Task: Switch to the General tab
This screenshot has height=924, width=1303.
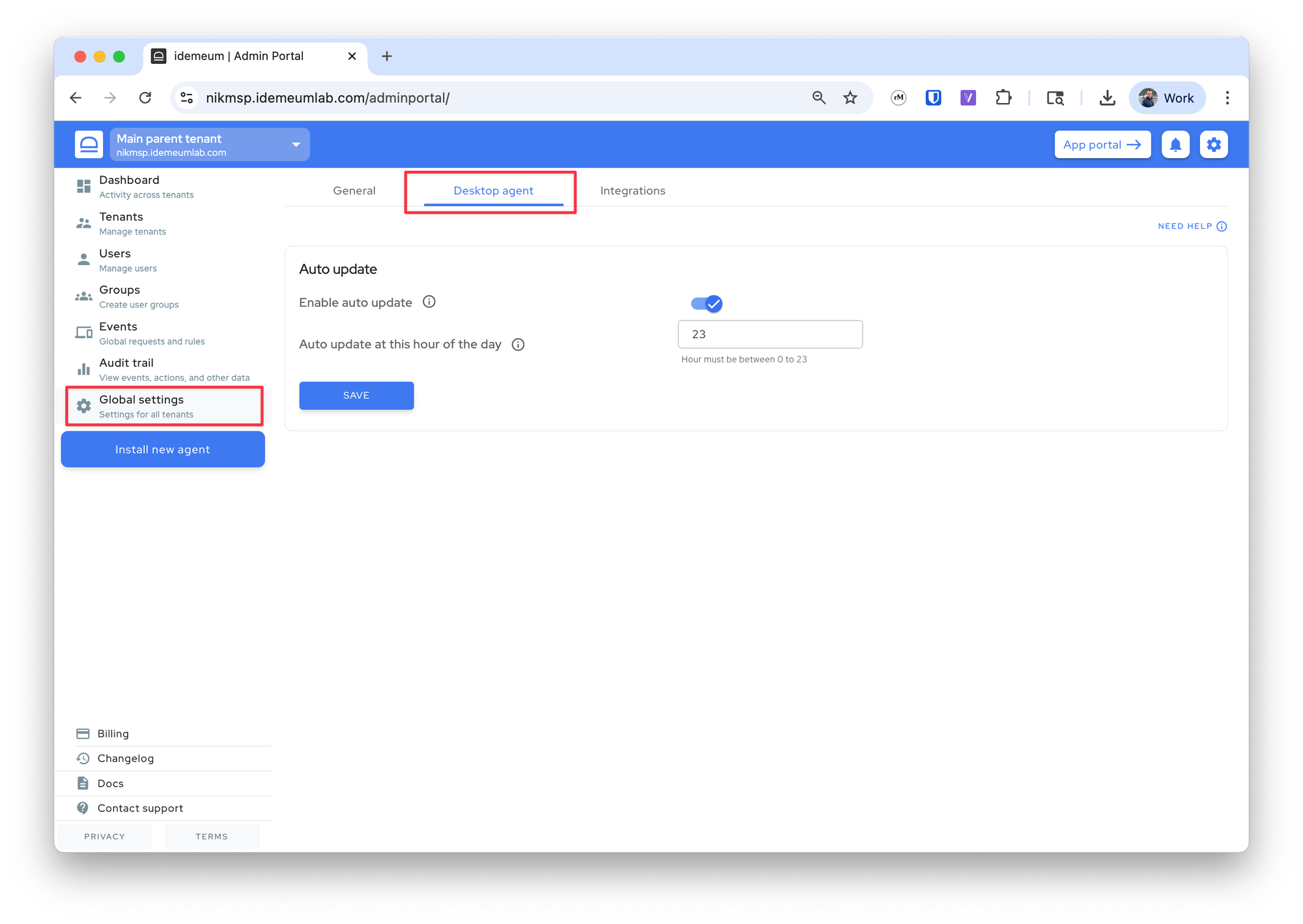Action: tap(354, 191)
